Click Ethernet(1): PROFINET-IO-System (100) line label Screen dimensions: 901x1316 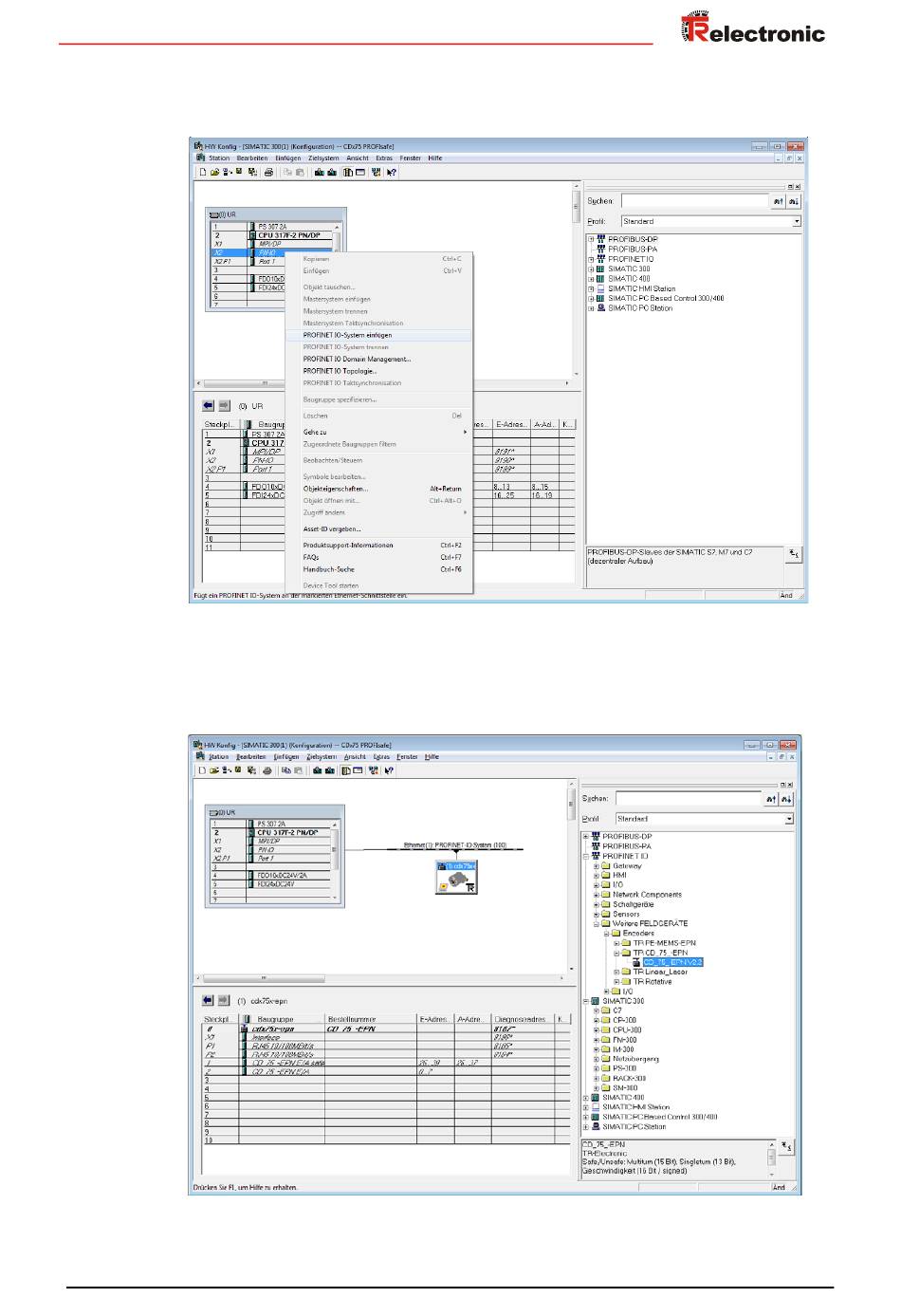pos(455,844)
